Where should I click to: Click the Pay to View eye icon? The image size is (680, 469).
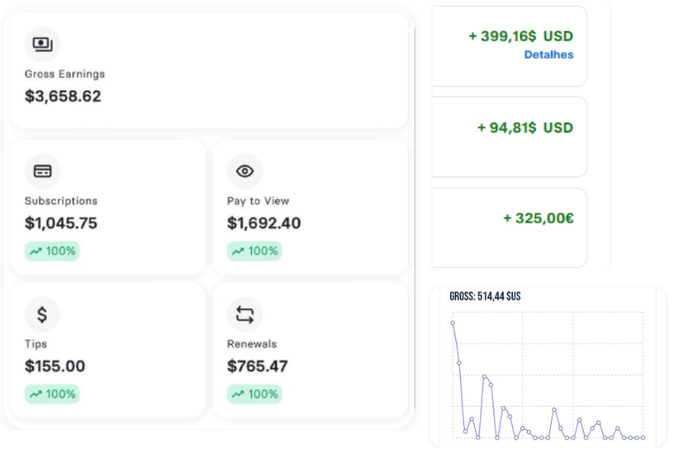pos(245,171)
